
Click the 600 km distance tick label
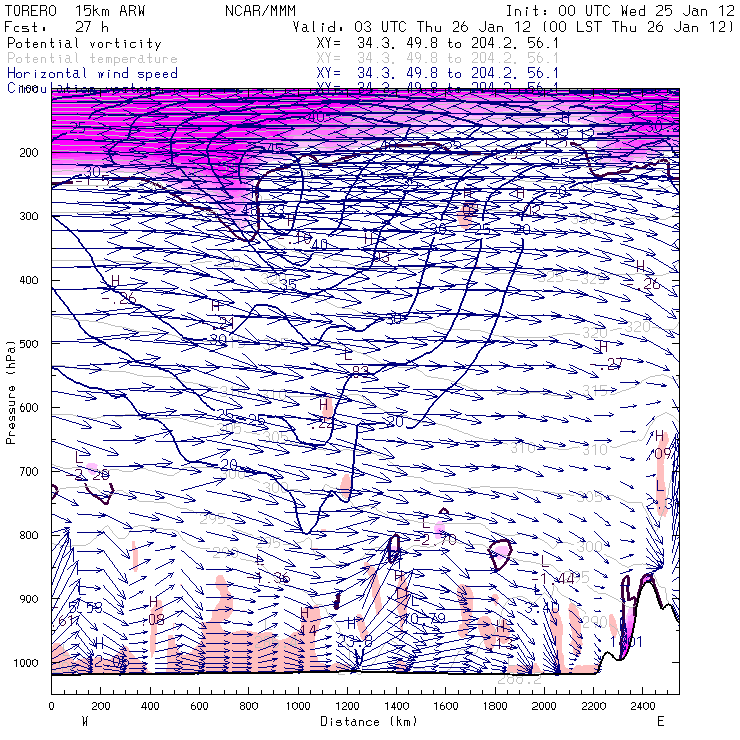coord(199,706)
